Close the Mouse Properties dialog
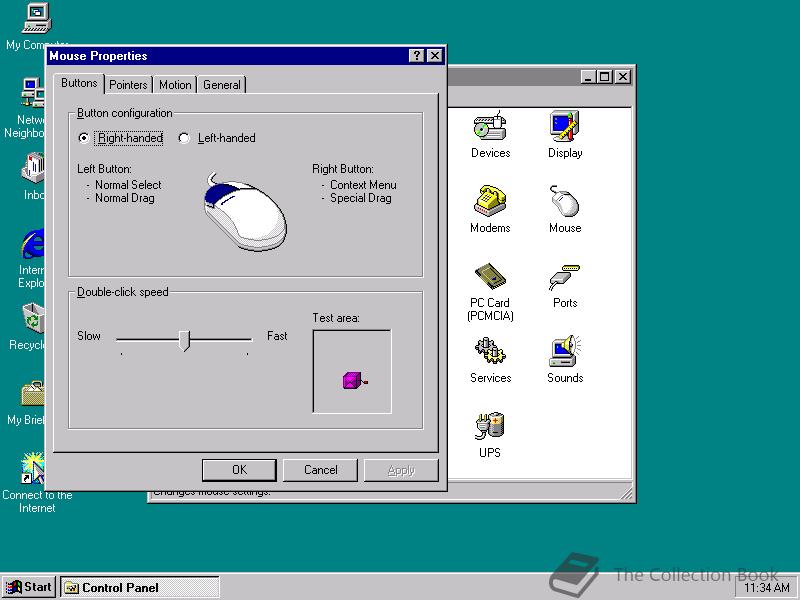Viewport: 800px width, 600px height. click(x=434, y=56)
